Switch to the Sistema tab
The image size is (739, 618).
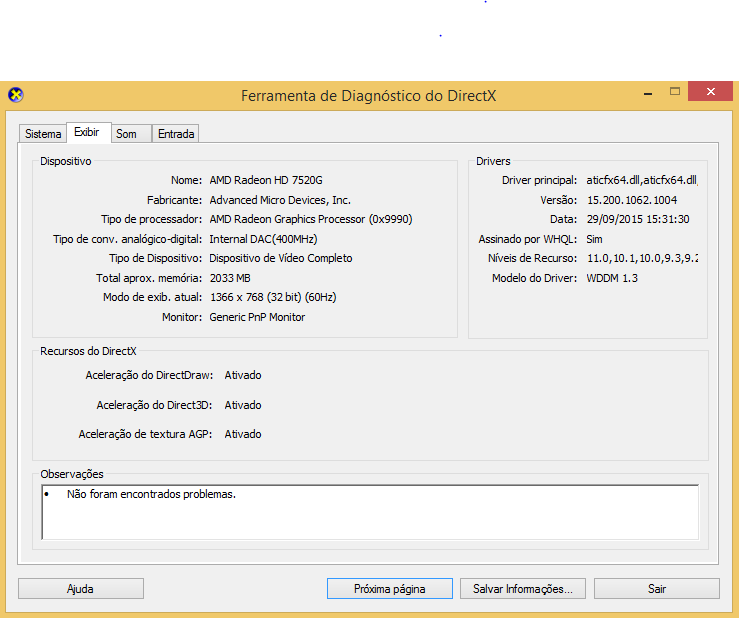[x=43, y=134]
